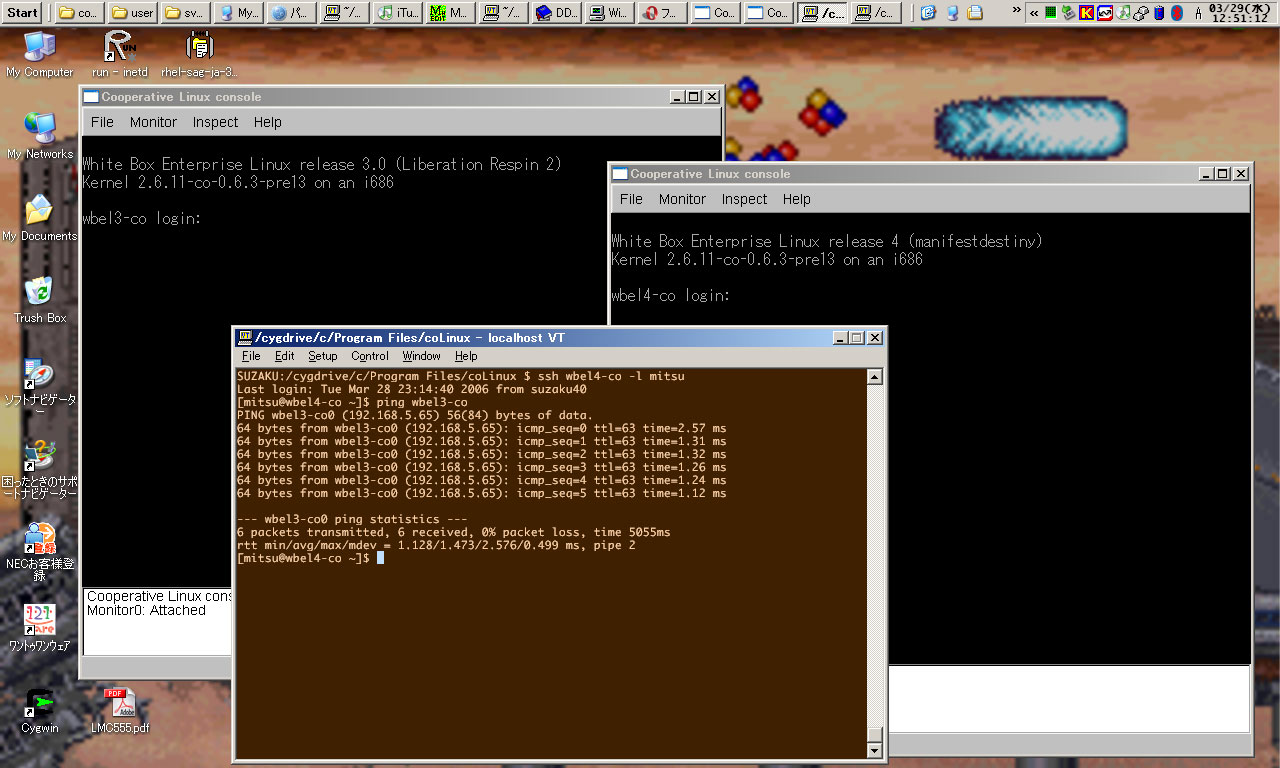The height and width of the screenshot is (768, 1280).
Task: Click terminal scrollbar up arrow
Action: pos(874,377)
